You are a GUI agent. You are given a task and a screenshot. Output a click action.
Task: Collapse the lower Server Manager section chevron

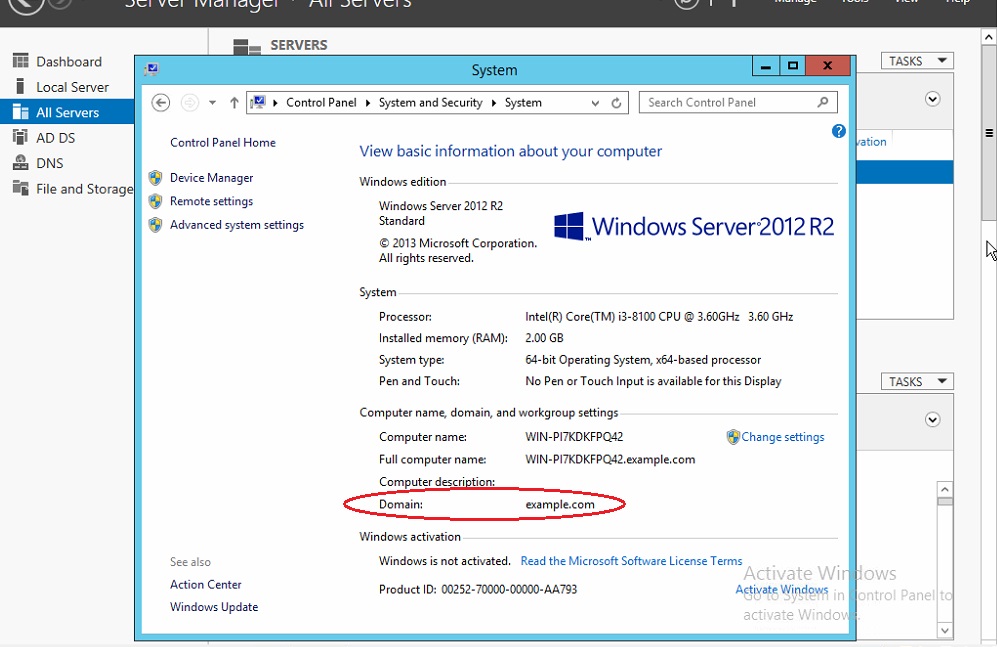click(x=933, y=419)
